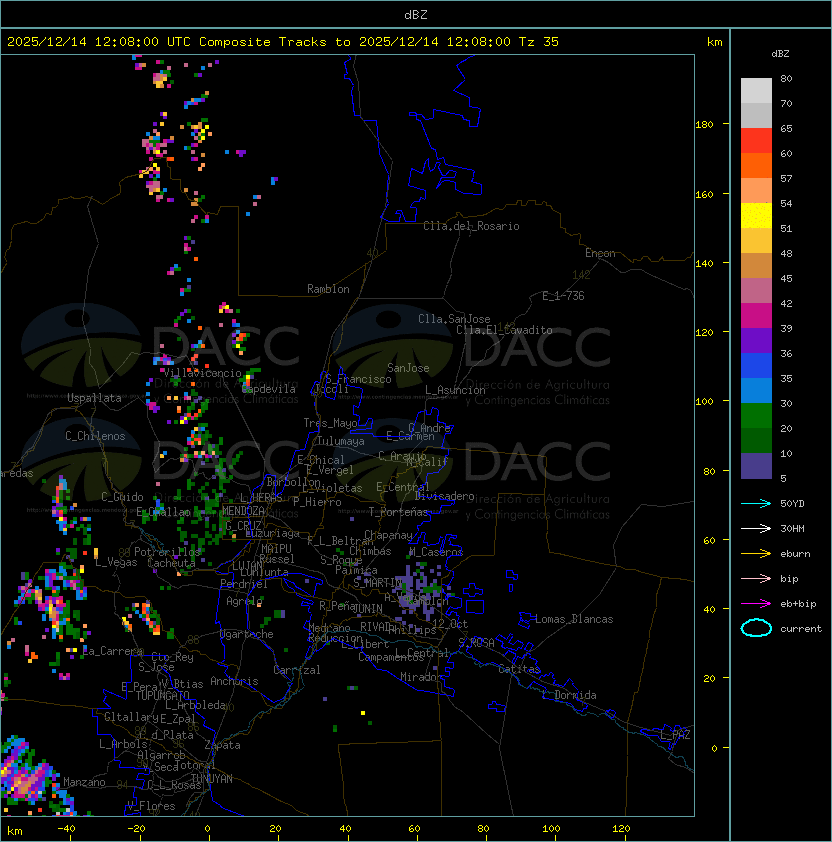Click the MENDOZA city label
The height and width of the screenshot is (842, 832).
[x=243, y=511]
